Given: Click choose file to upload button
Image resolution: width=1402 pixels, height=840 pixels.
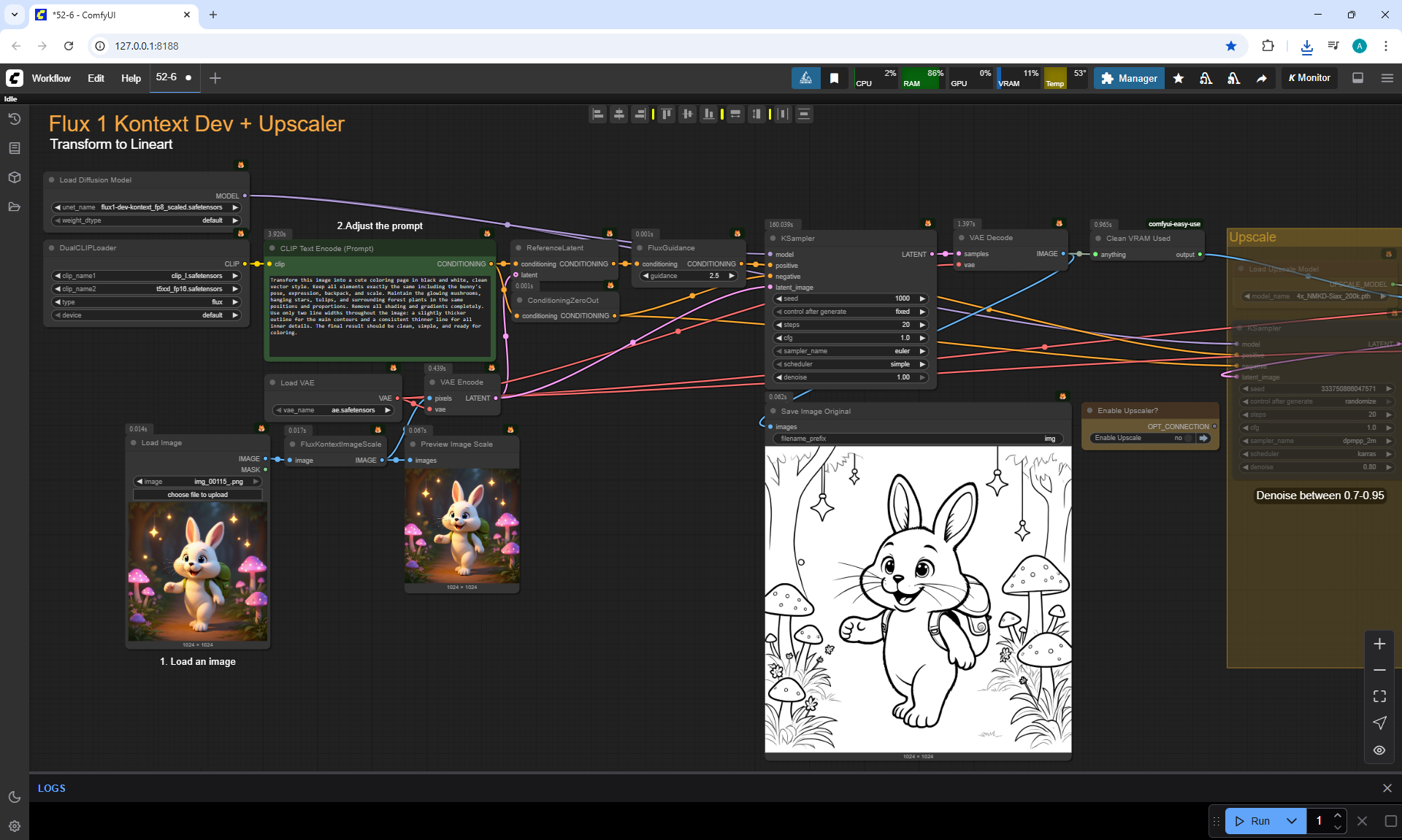Looking at the screenshot, I should coord(197,495).
